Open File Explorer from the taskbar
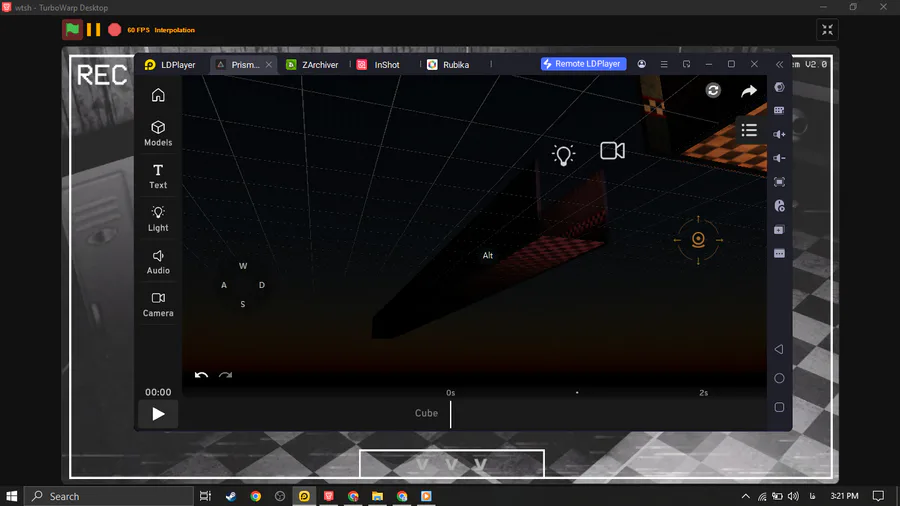 pos(377,496)
